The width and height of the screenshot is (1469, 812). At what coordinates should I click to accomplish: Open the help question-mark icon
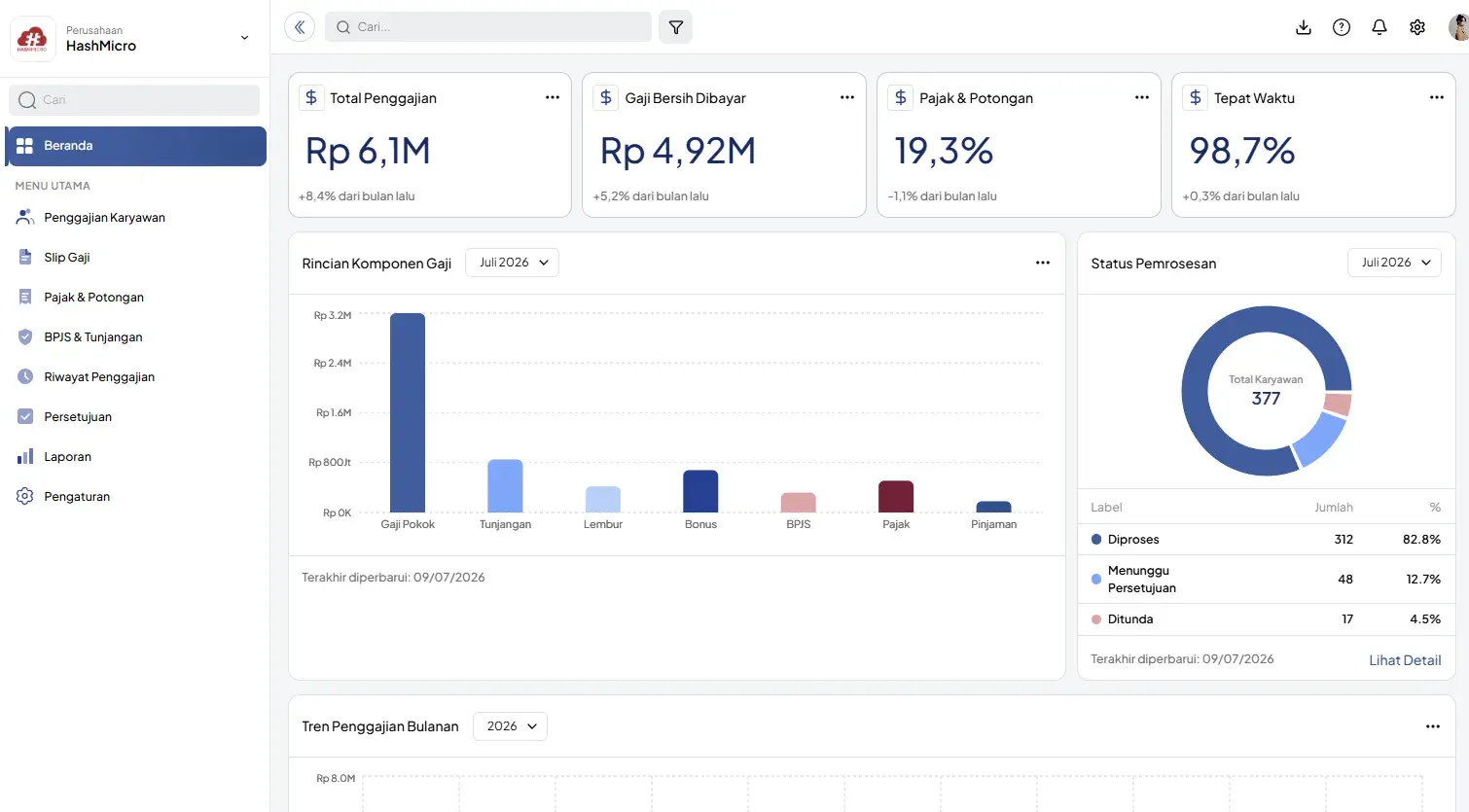tap(1342, 27)
